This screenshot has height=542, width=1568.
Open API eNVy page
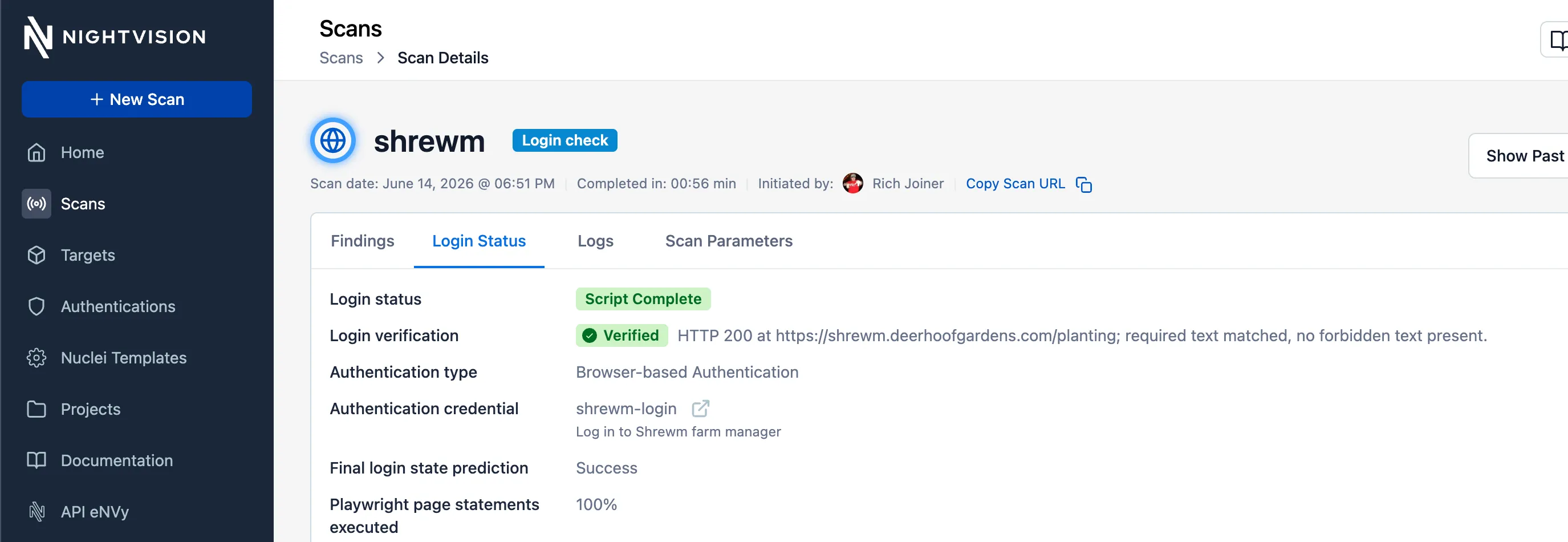pos(95,512)
